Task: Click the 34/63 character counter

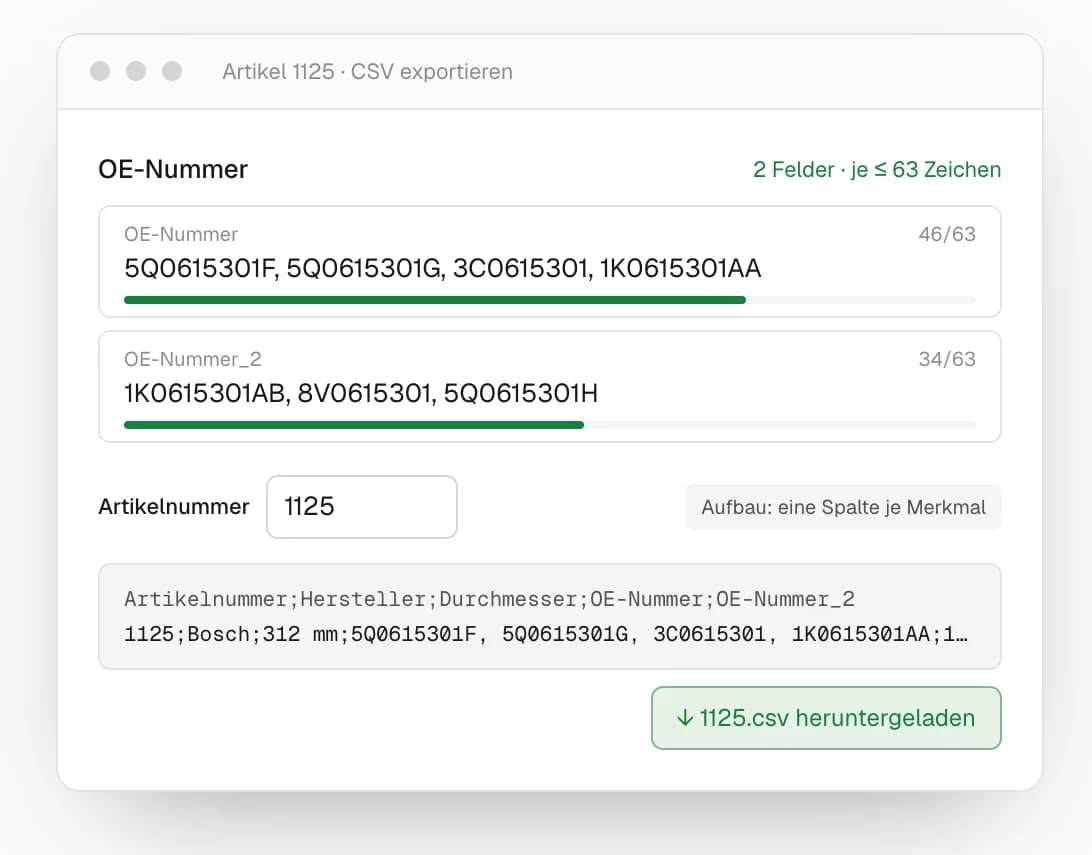Action: pyautogui.click(x=946, y=359)
